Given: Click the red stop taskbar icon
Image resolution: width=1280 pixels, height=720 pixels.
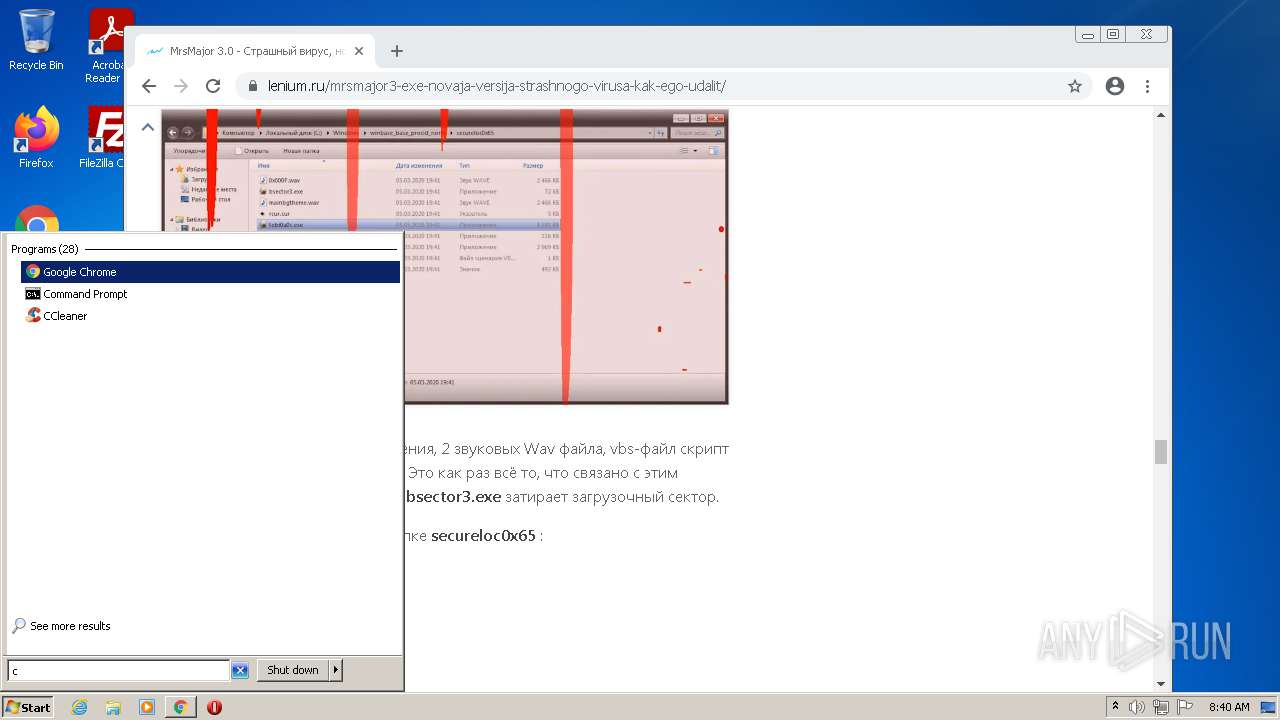Looking at the screenshot, I should [x=214, y=707].
